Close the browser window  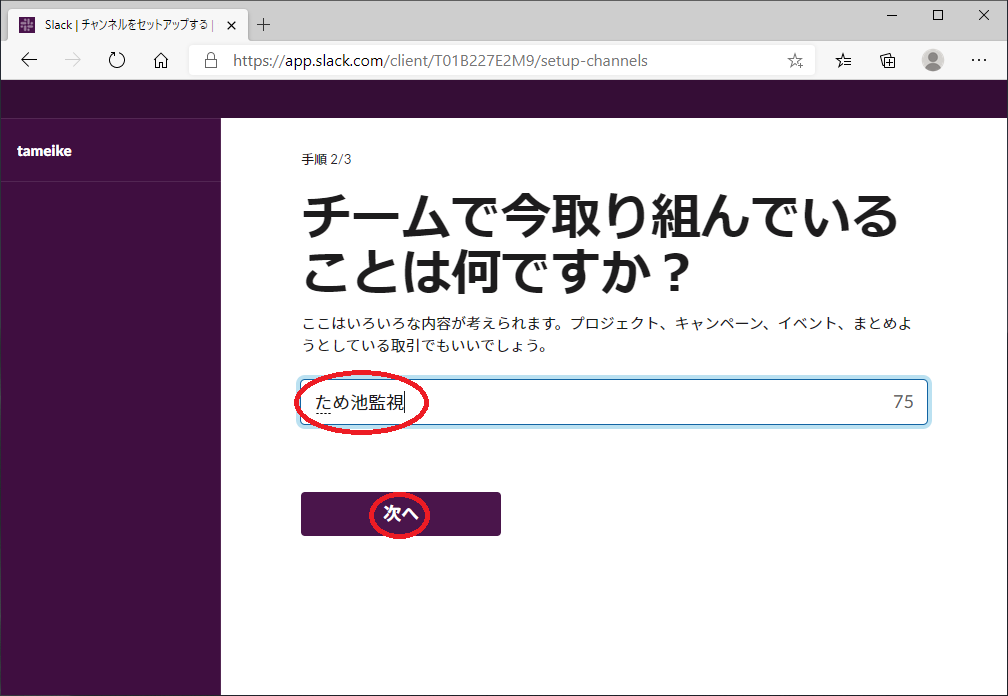pos(984,15)
